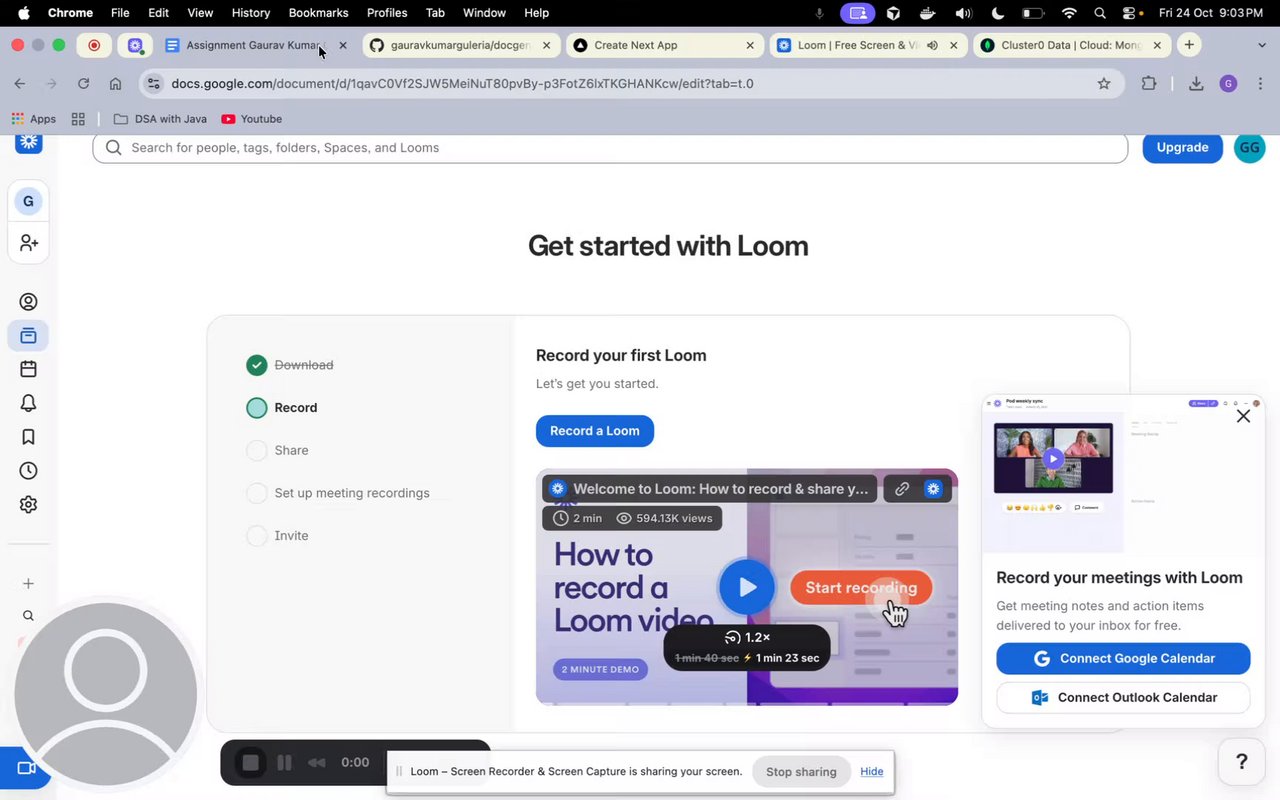Open the profile icon in sidebar
1280x800 pixels.
(28, 302)
